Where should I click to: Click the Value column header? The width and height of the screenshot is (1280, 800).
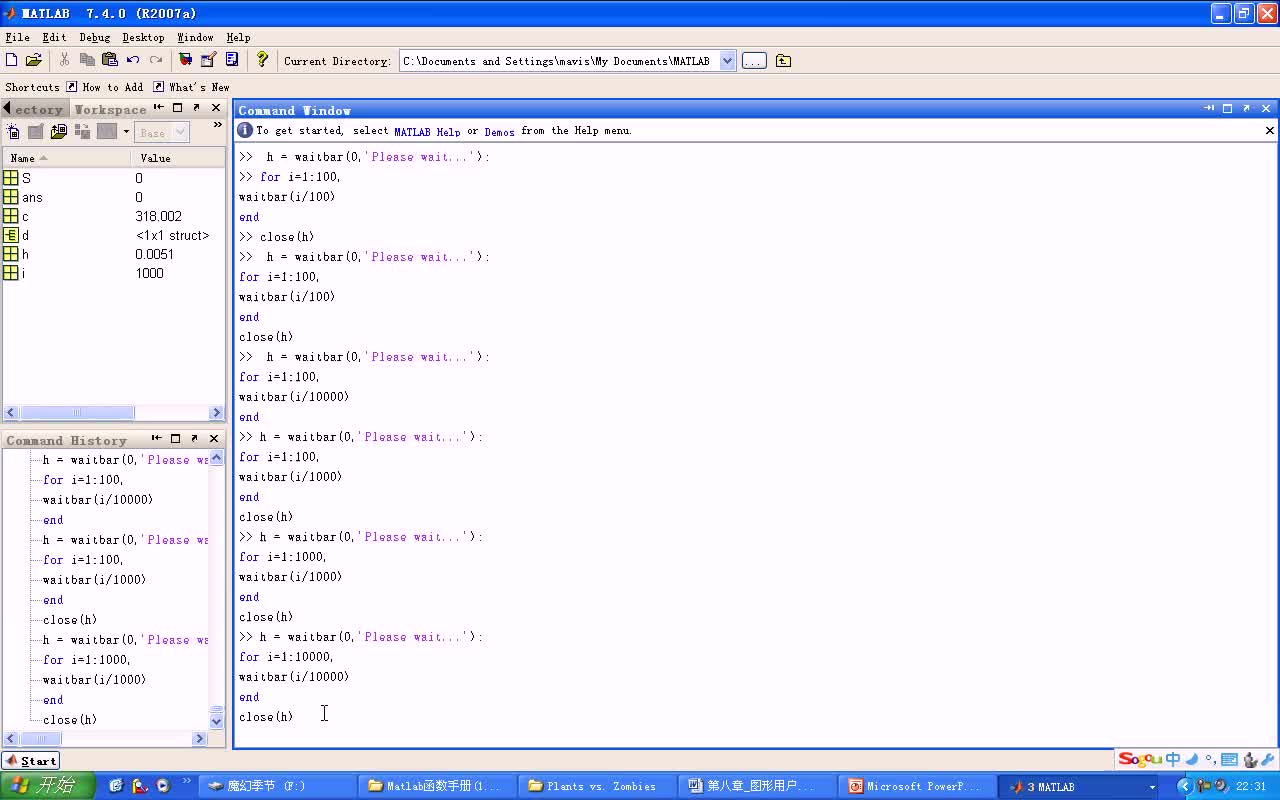click(178, 158)
